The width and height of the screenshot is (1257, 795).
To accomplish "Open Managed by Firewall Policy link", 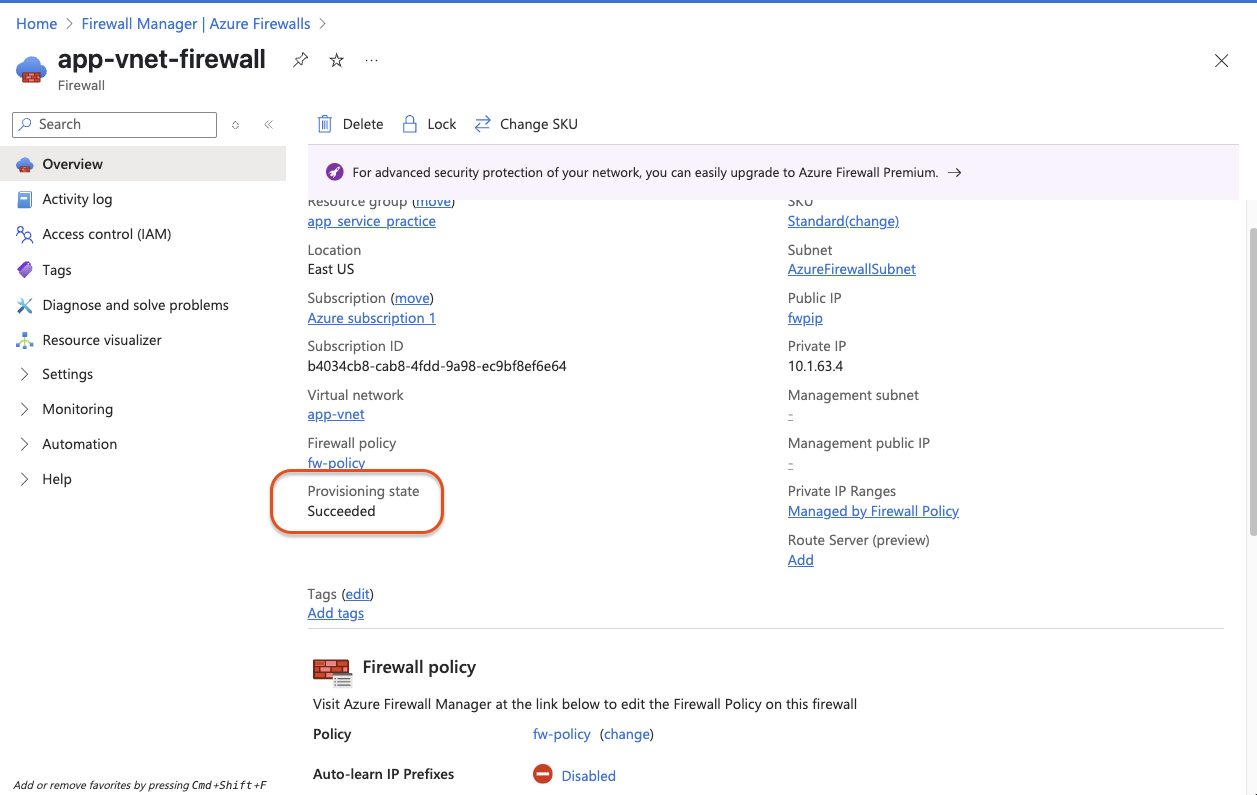I will (x=873, y=511).
